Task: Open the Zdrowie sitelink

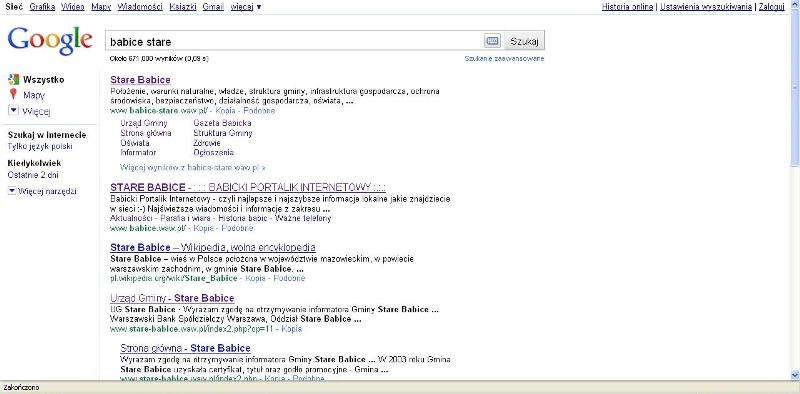Action: (x=207, y=143)
